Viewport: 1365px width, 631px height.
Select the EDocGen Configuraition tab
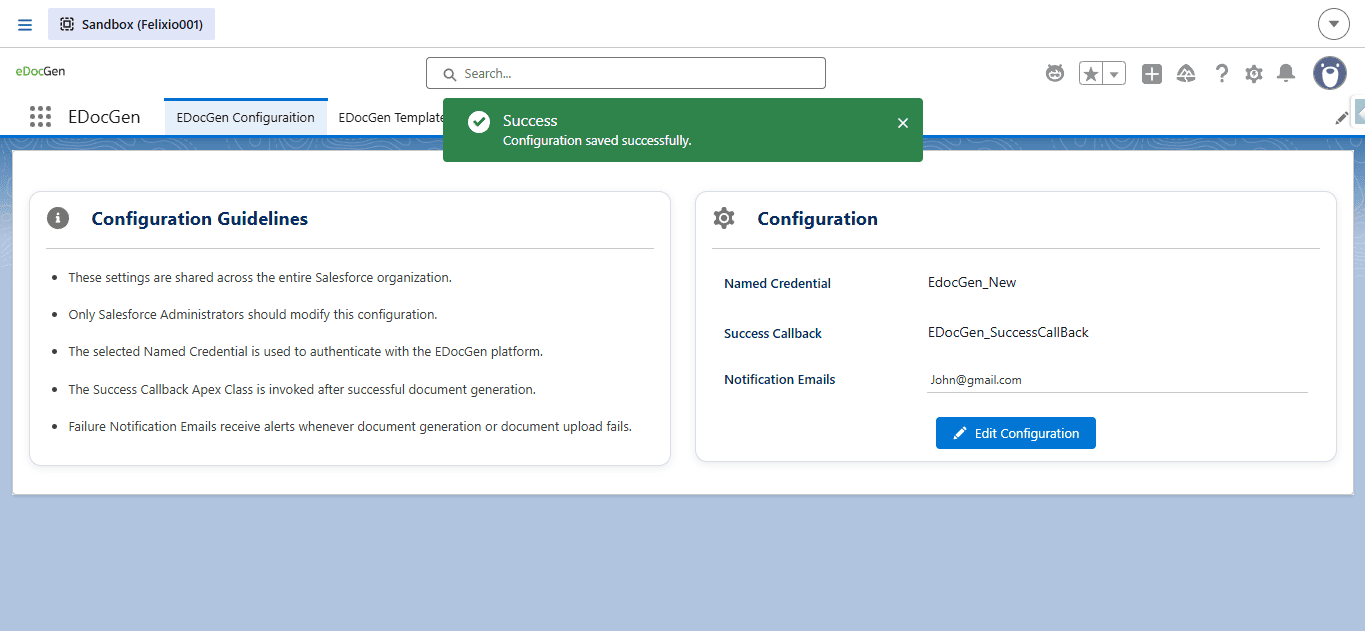246,117
